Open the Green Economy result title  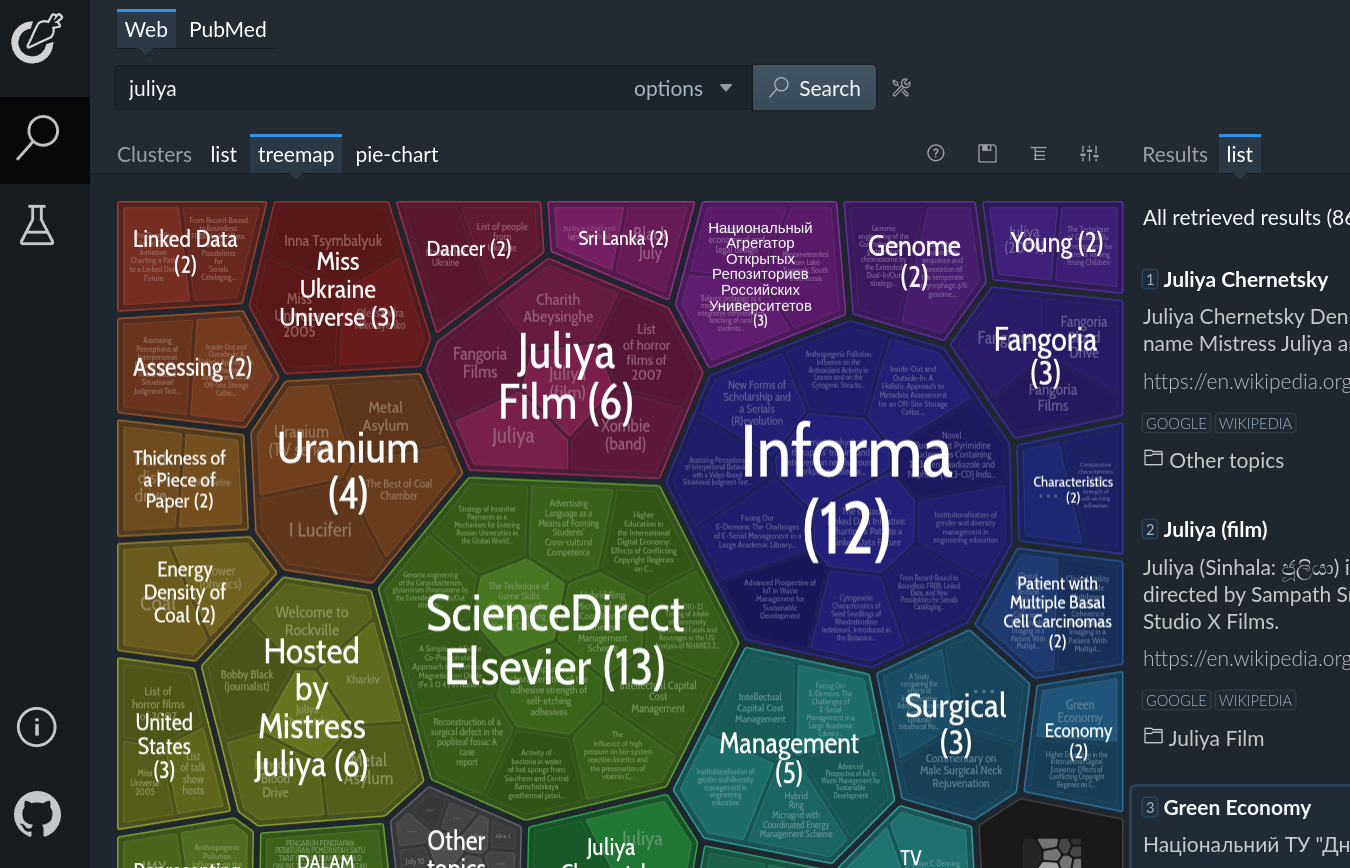[x=1237, y=807]
